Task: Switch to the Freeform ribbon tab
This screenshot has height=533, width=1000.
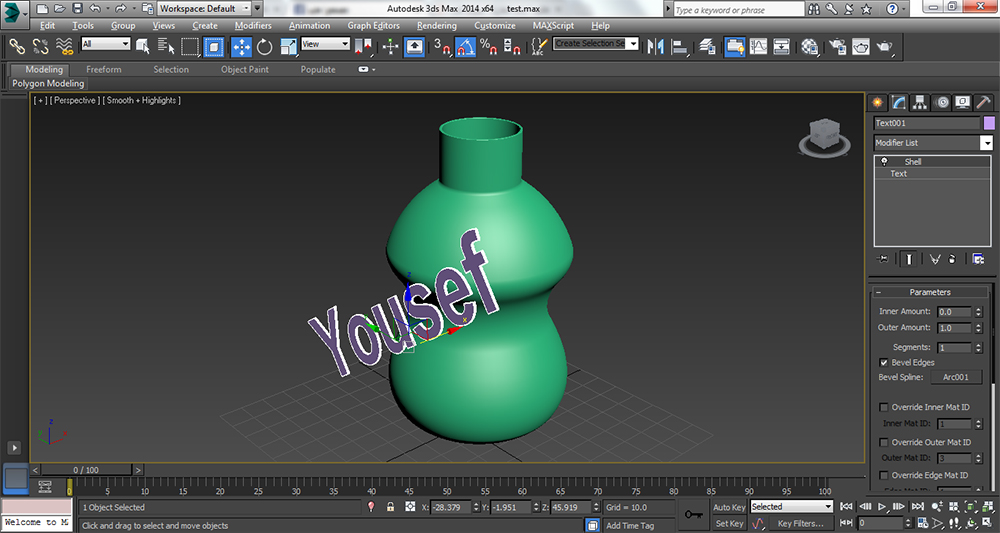Action: [x=104, y=70]
